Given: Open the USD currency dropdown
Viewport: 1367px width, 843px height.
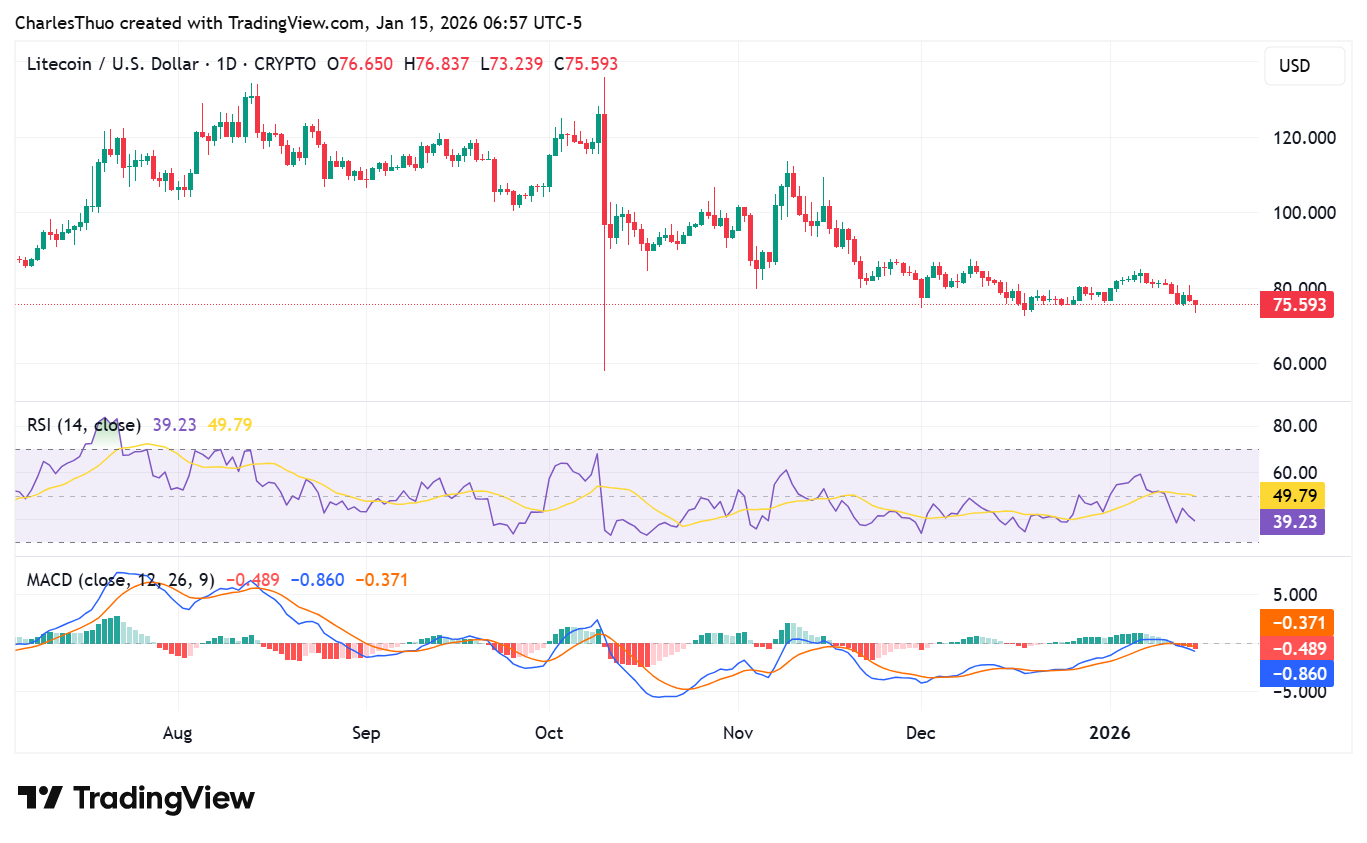Looking at the screenshot, I should tap(1304, 66).
